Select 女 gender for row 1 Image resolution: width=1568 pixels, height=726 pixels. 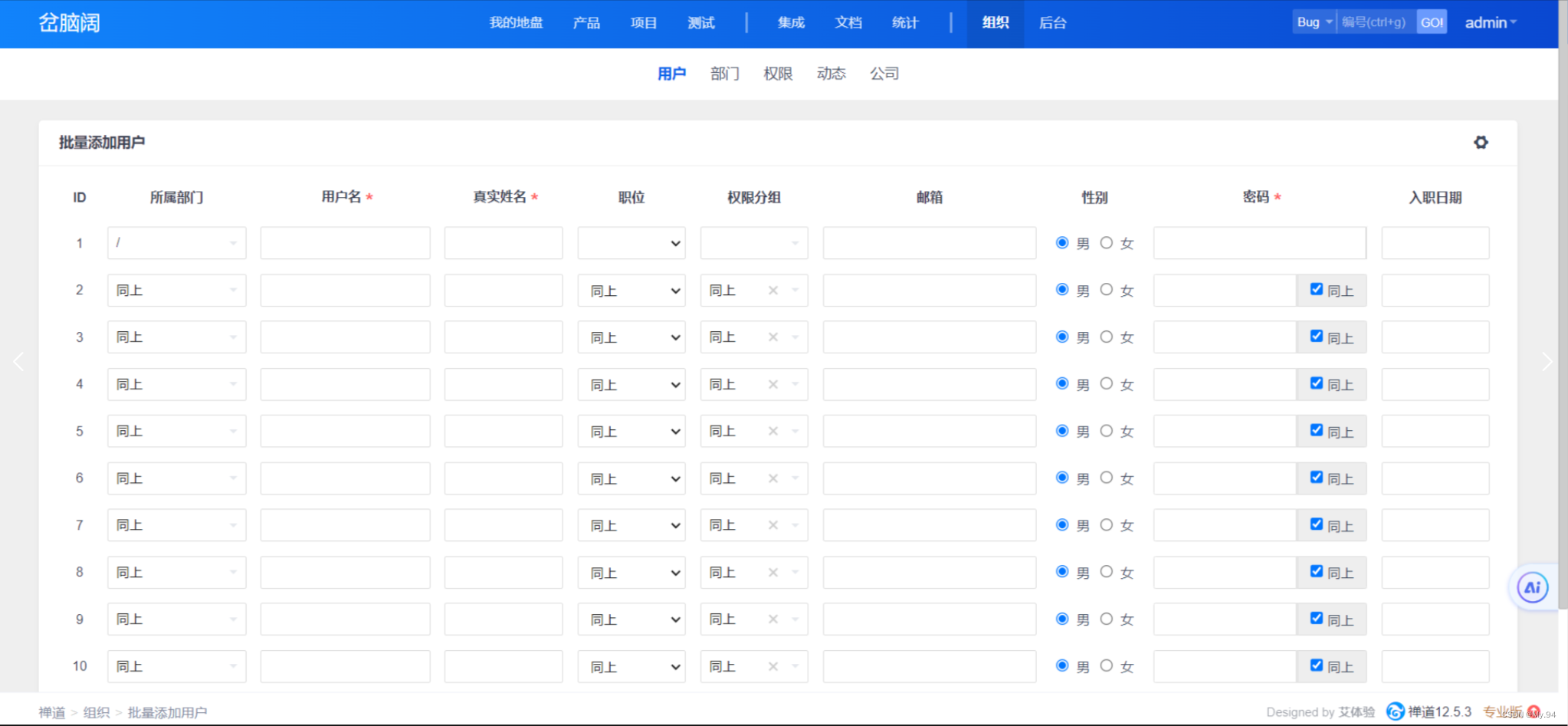(x=1107, y=242)
